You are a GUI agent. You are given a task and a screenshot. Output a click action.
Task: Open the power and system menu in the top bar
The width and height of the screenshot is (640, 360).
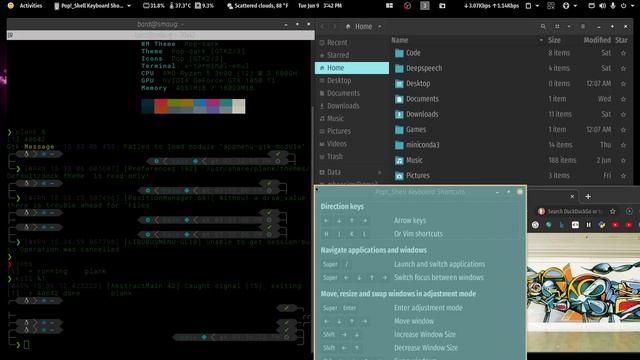click(627, 6)
